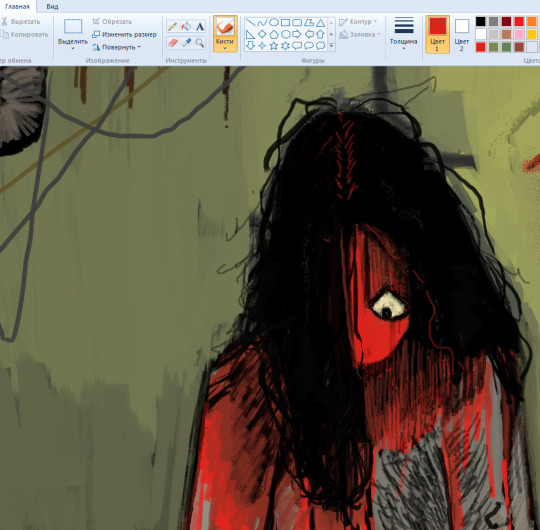
Task: Pick the dark gray palette swatch
Action: (x=494, y=22)
